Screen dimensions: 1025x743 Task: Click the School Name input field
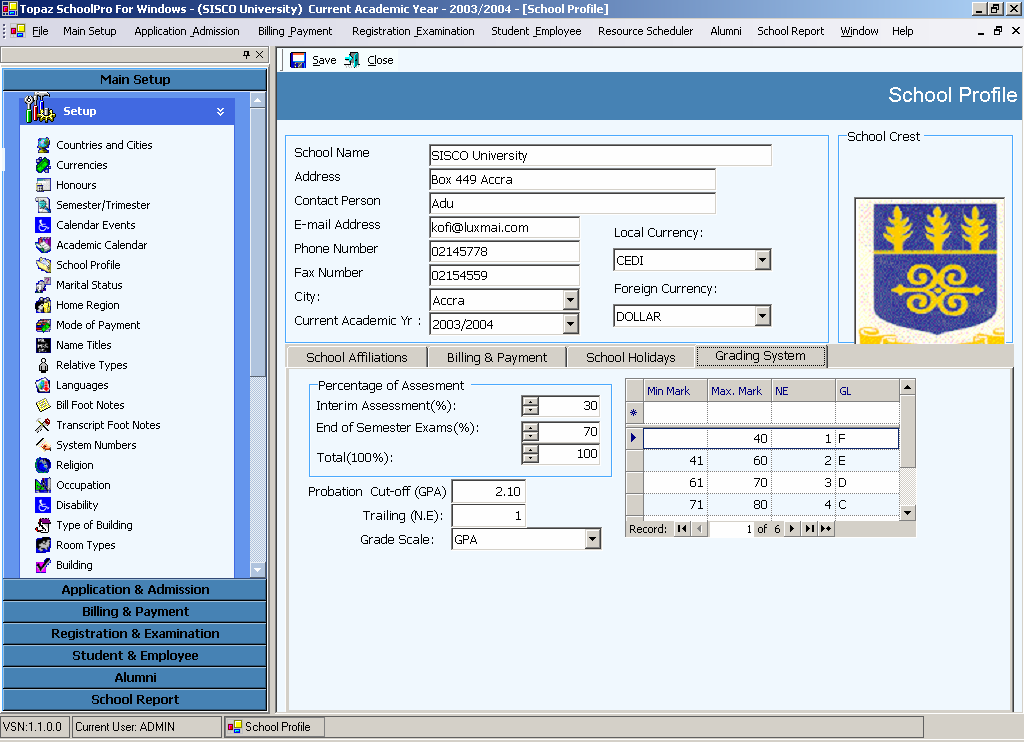pos(600,156)
